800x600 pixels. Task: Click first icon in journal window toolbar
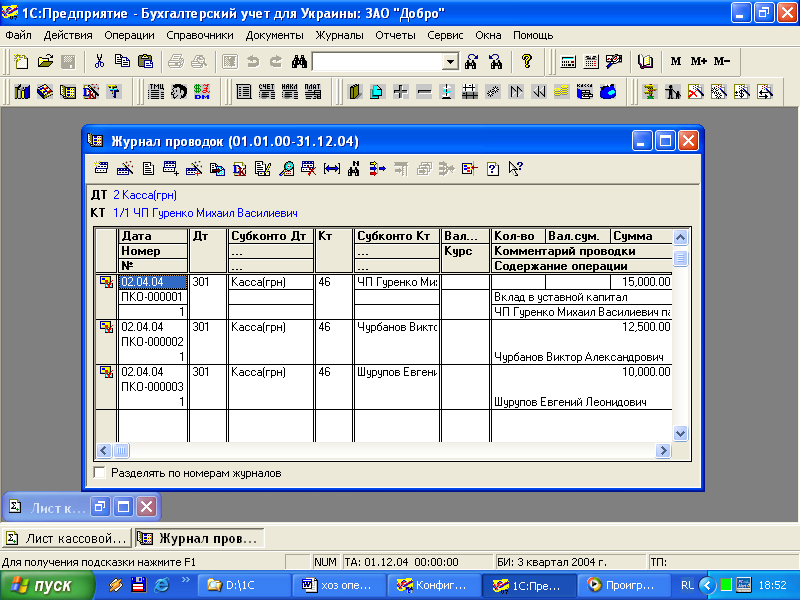101,168
